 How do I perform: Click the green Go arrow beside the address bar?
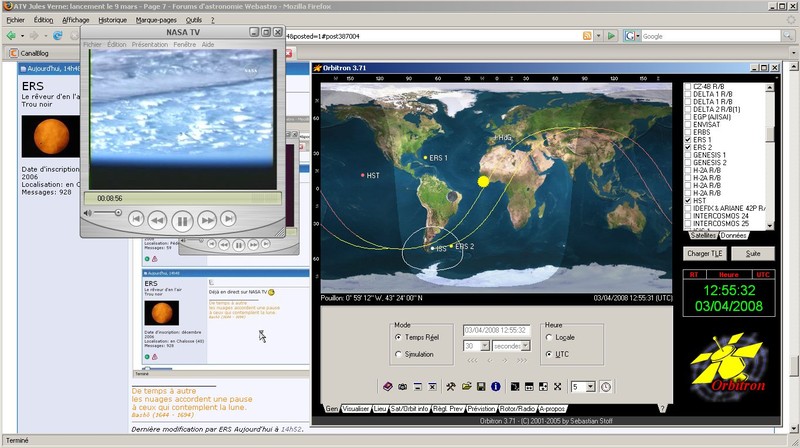611,36
